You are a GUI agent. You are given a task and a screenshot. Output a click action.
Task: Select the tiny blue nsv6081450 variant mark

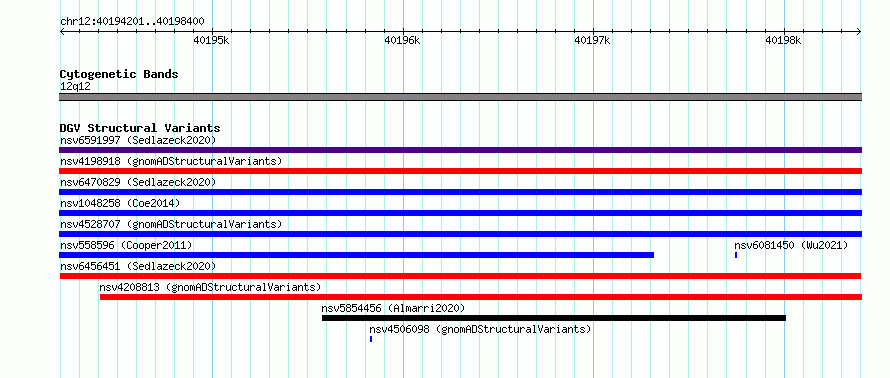736,255
